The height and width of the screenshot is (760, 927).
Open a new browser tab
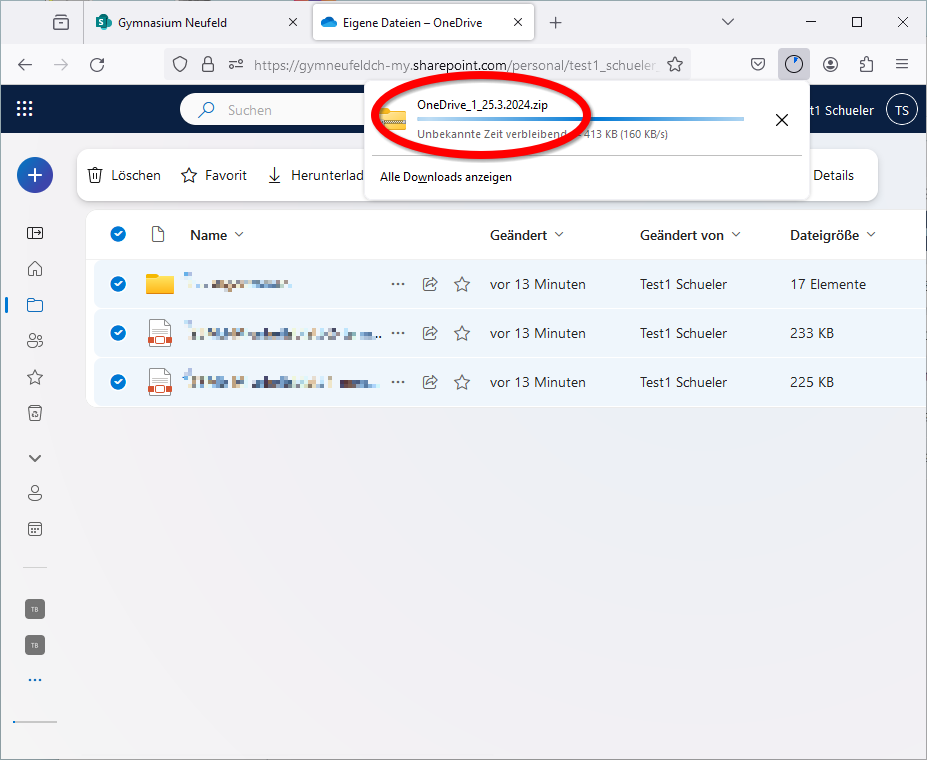click(555, 23)
